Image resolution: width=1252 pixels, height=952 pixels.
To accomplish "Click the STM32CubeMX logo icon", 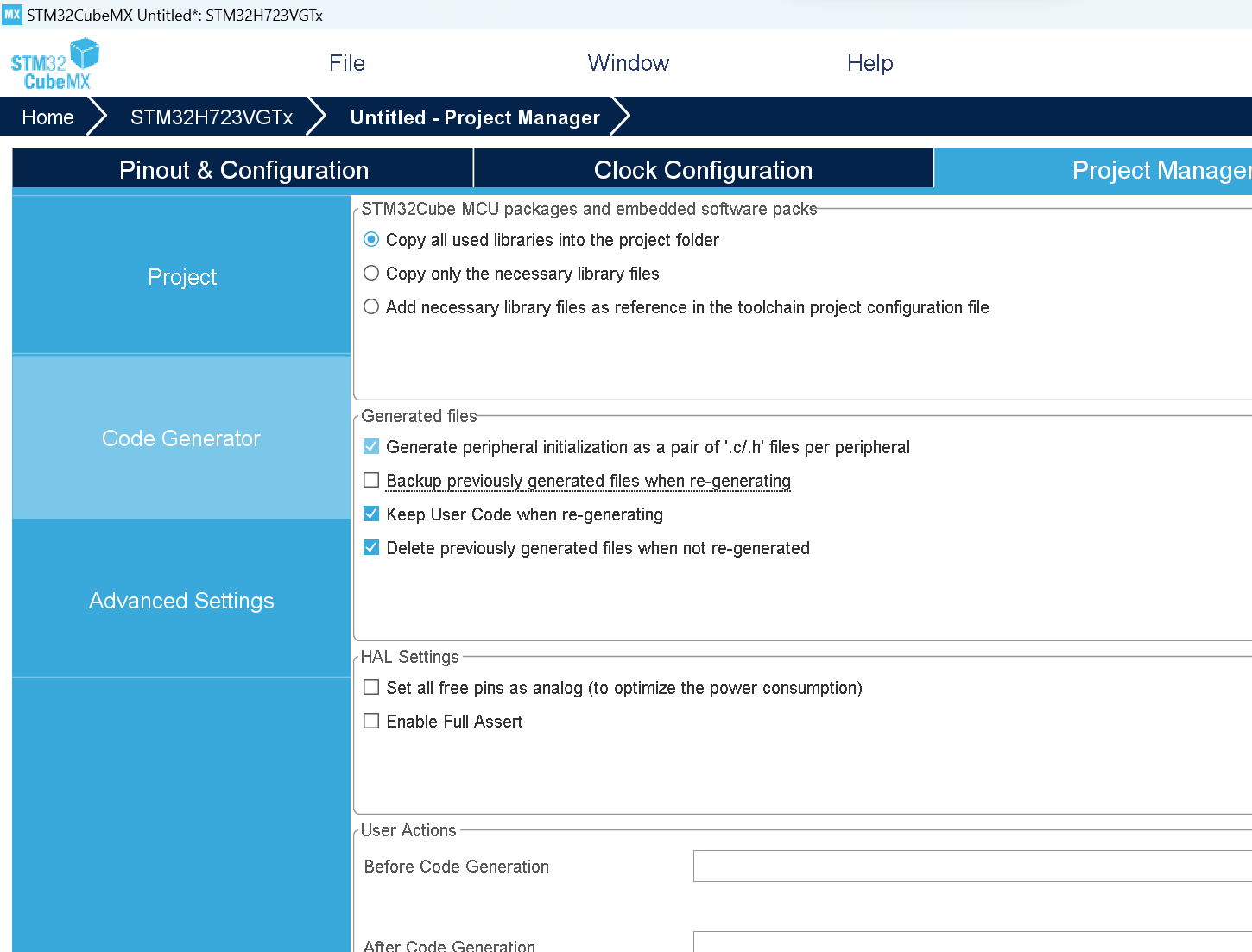I will [54, 64].
